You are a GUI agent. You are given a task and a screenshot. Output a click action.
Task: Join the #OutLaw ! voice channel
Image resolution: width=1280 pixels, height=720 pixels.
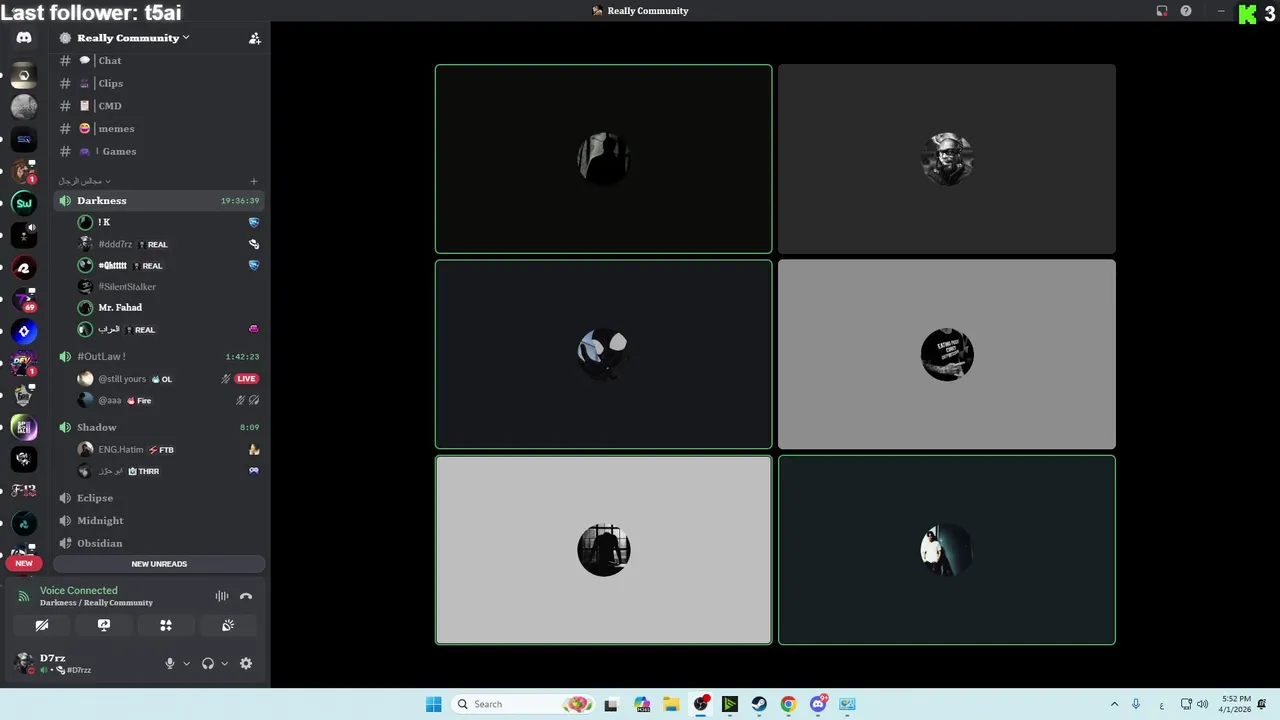pos(159,356)
